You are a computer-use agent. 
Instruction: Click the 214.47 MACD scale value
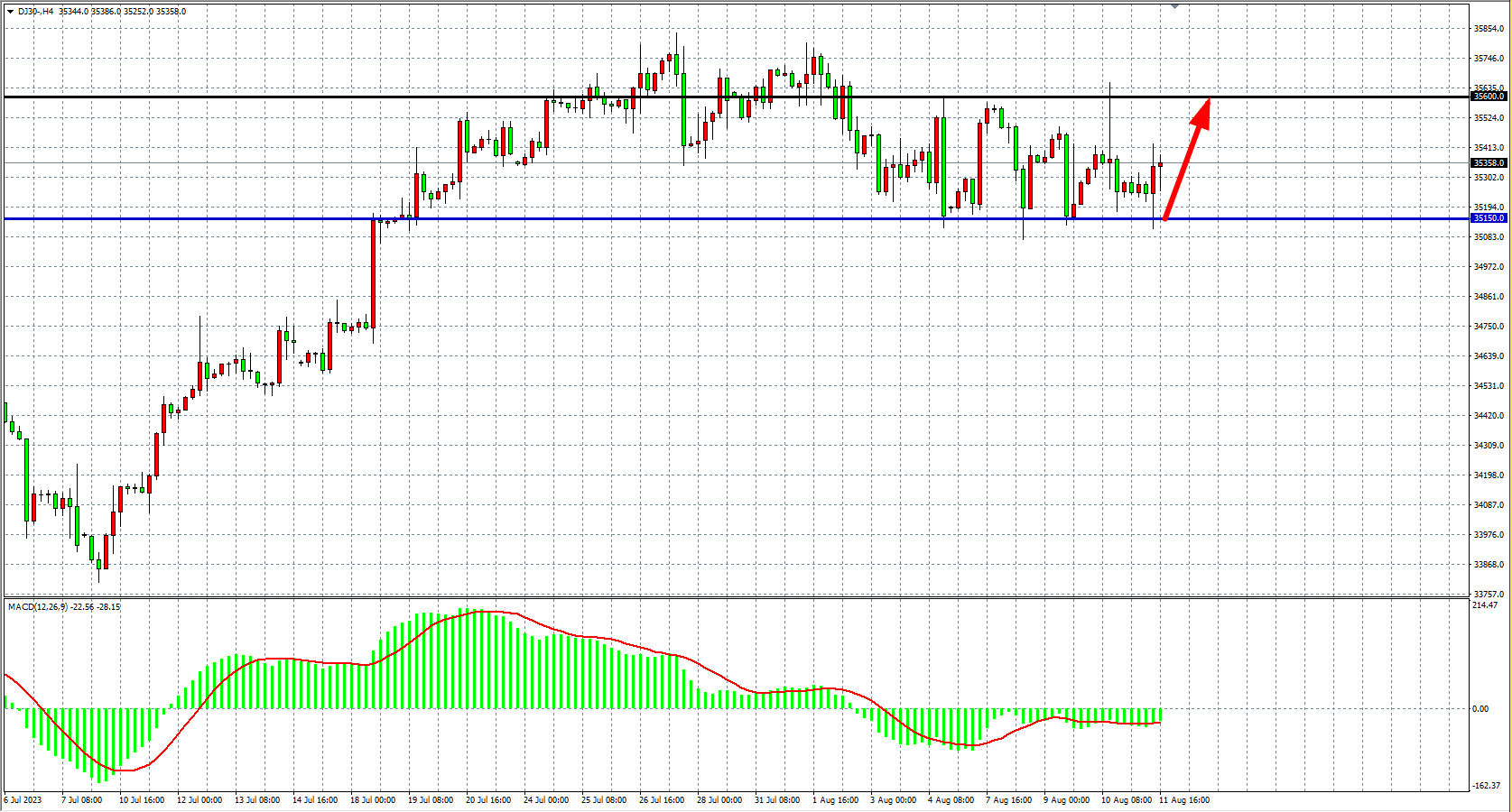1484,605
